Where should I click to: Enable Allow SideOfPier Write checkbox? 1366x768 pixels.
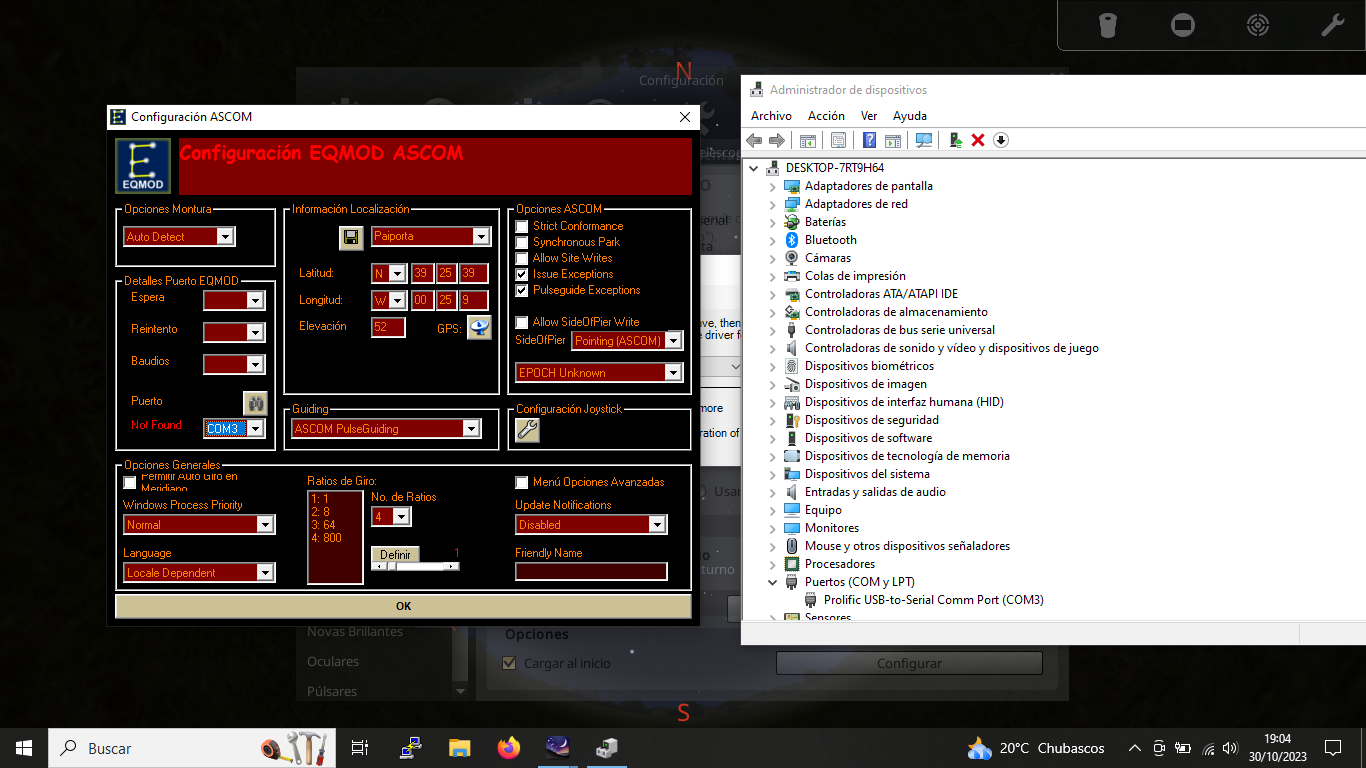pos(522,322)
